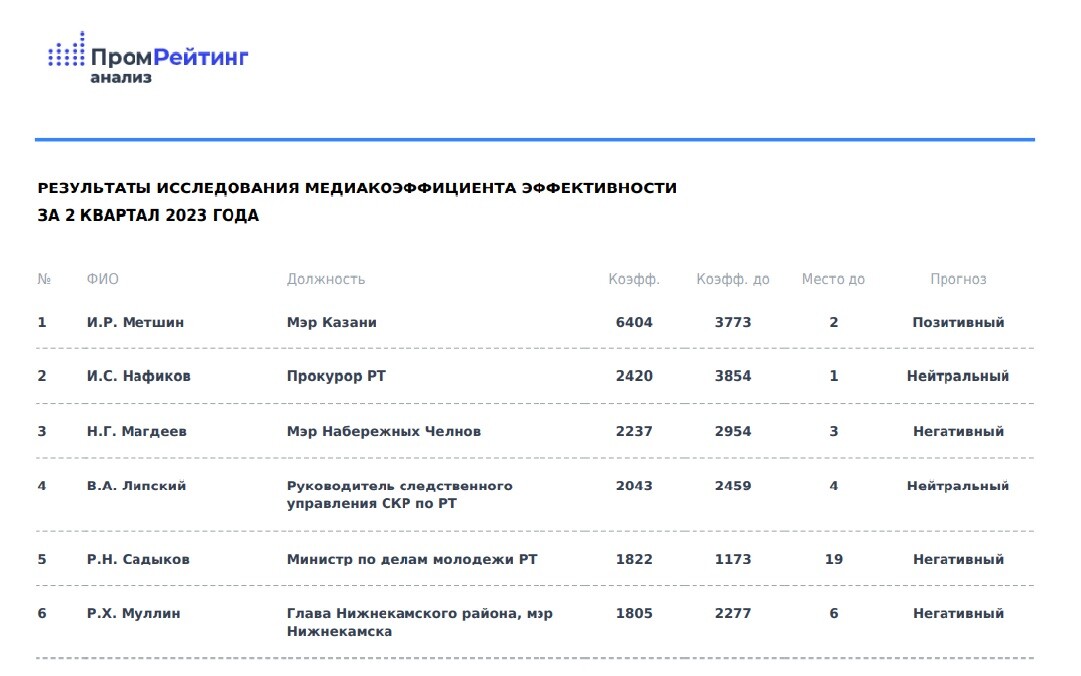Click the № column header
The height and width of the screenshot is (676, 1081).
44,279
